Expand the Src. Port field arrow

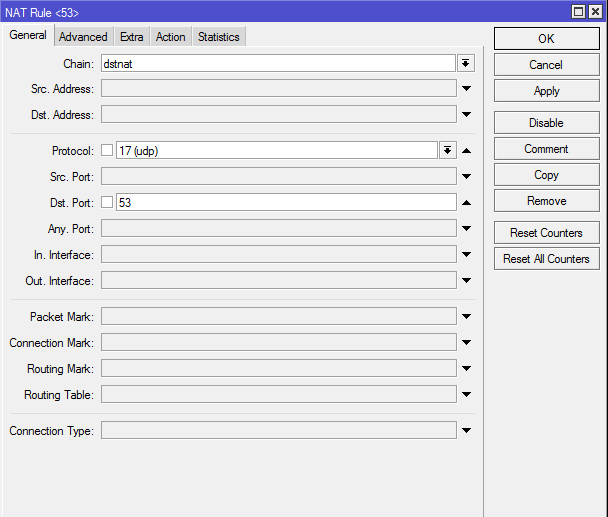(x=466, y=176)
